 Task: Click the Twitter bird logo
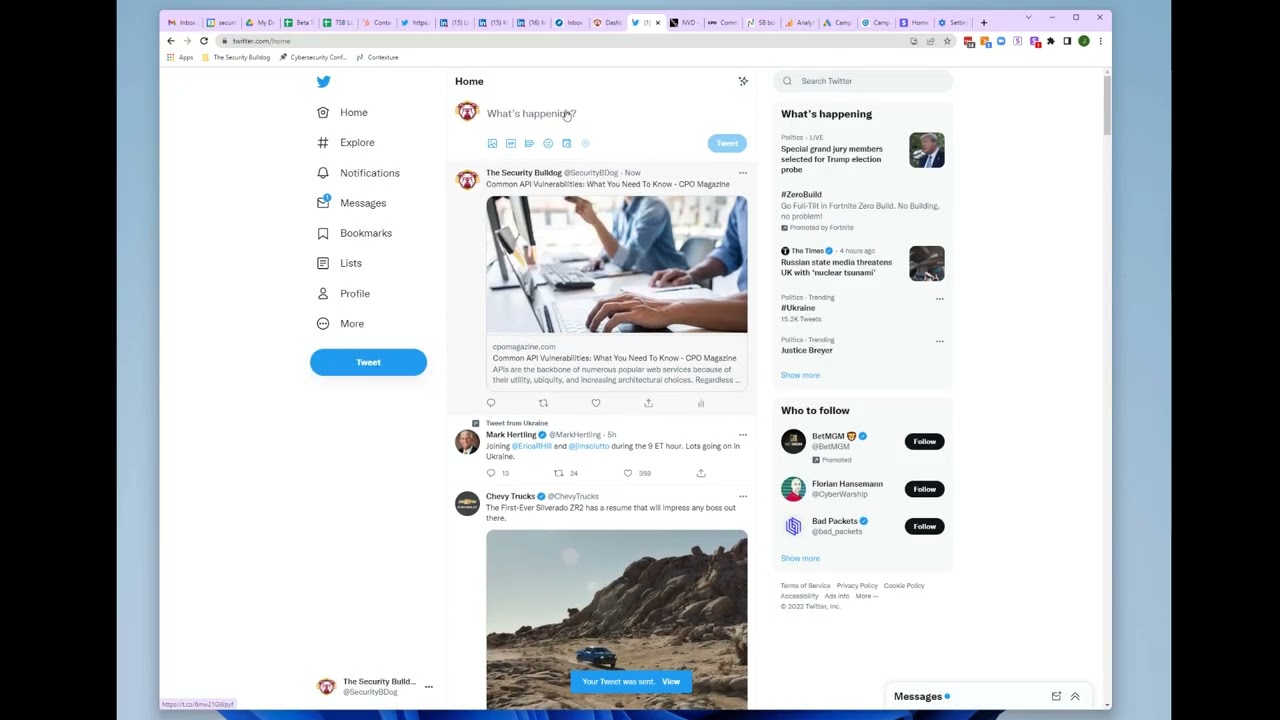coord(323,82)
